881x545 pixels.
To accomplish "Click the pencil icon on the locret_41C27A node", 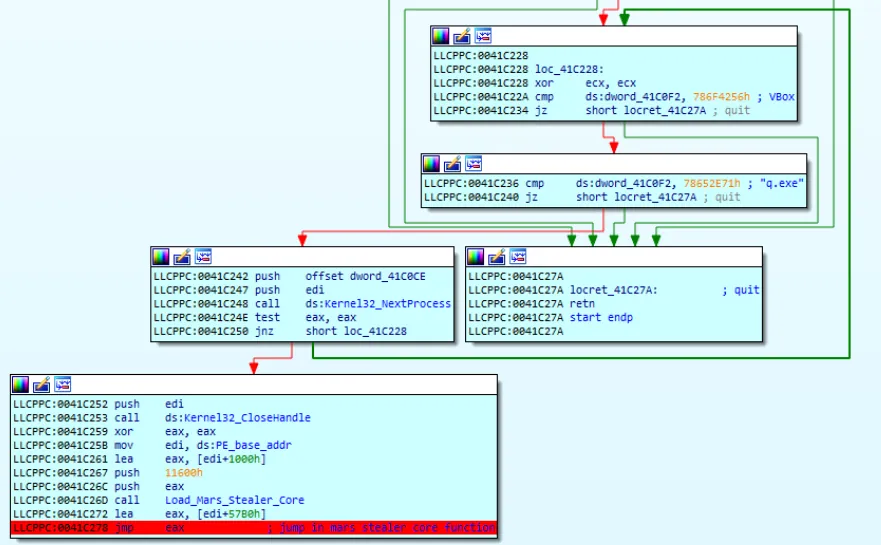I will [x=496, y=257].
